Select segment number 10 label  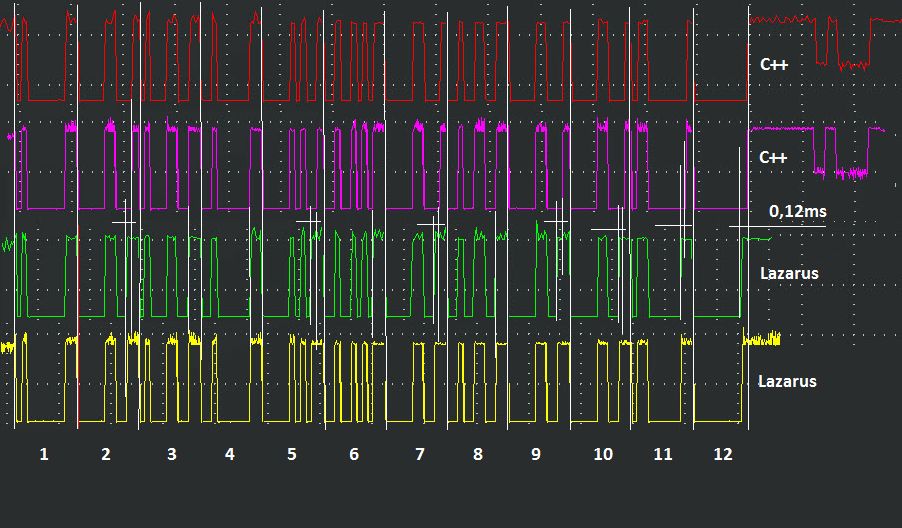[603, 454]
